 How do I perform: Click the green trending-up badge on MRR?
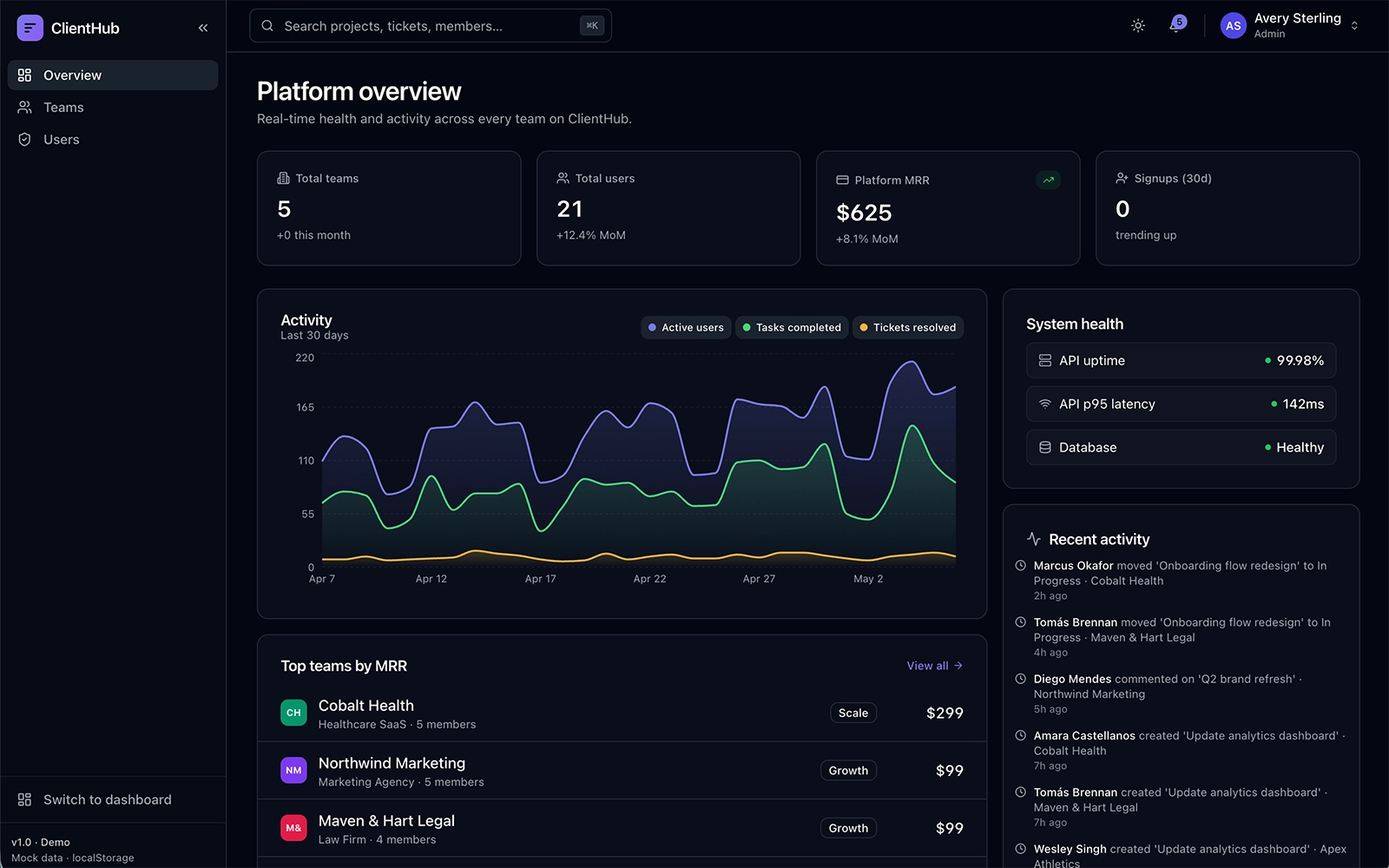tap(1048, 181)
